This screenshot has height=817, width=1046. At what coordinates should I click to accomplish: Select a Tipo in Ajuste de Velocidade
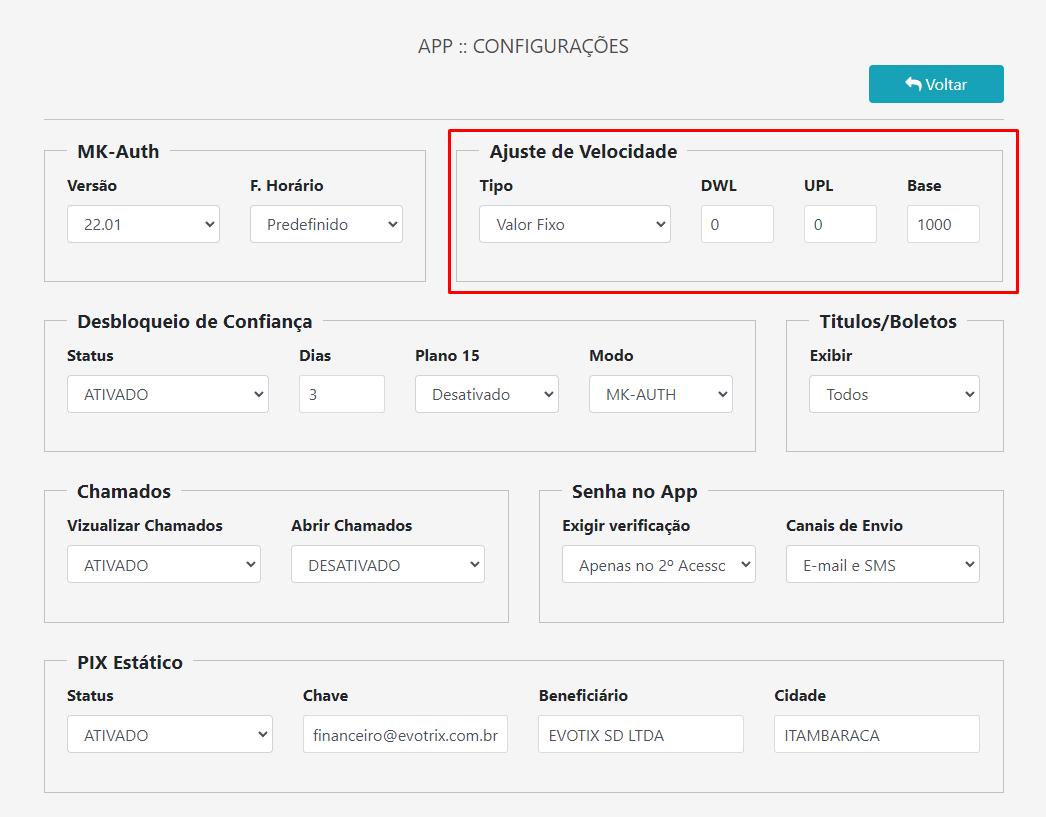[x=575, y=224]
